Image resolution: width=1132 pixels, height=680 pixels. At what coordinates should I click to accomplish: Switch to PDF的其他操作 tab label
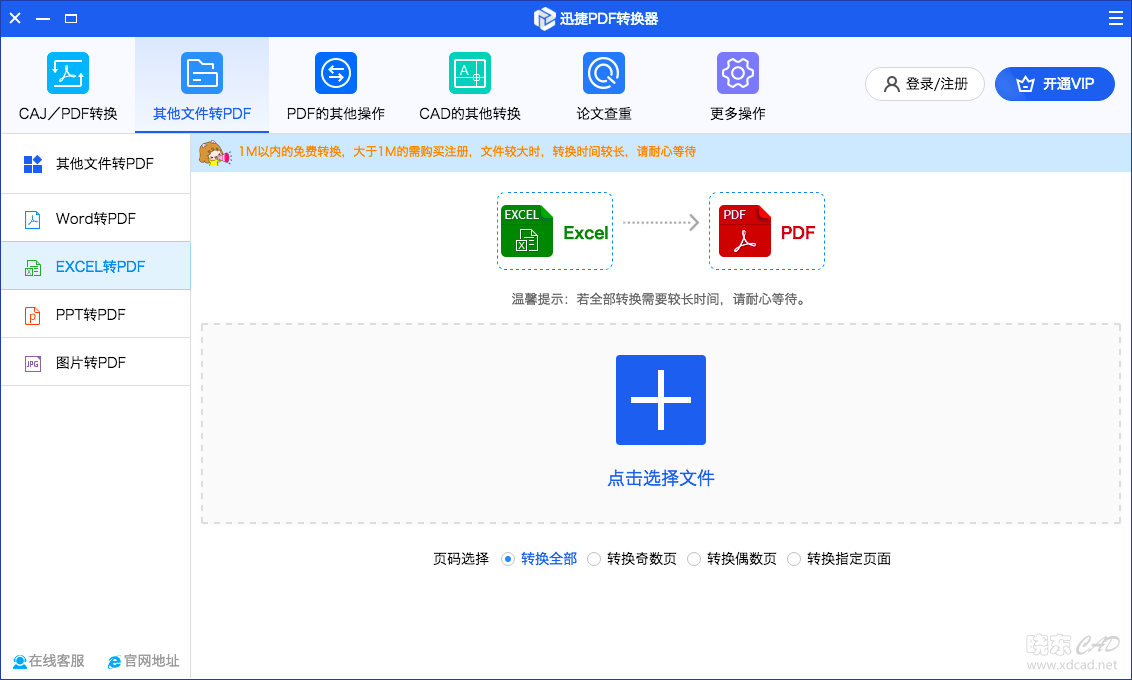336,114
